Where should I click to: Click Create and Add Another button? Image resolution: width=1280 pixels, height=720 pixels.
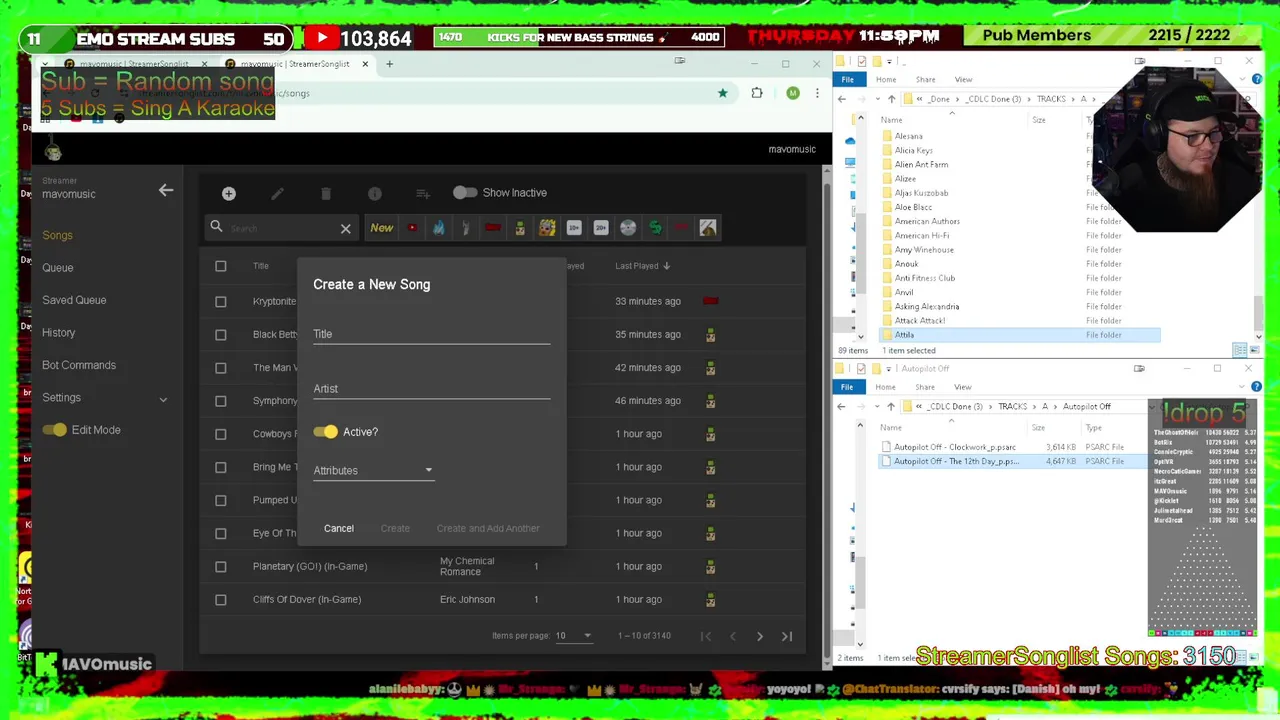click(488, 528)
